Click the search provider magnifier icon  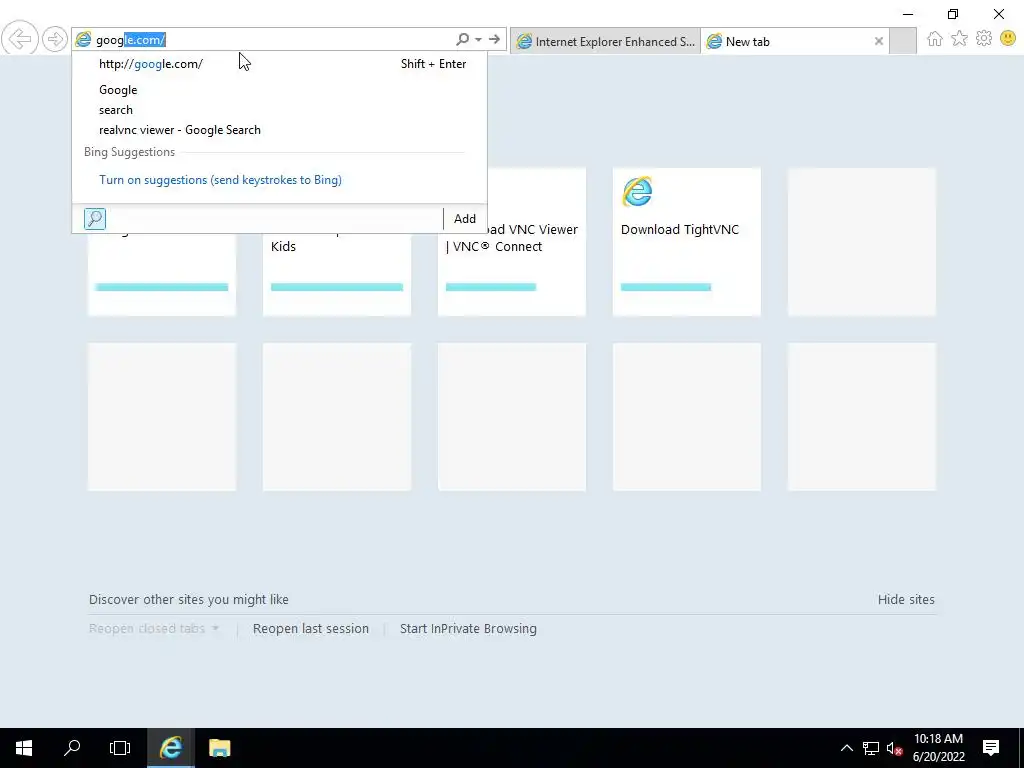95,219
